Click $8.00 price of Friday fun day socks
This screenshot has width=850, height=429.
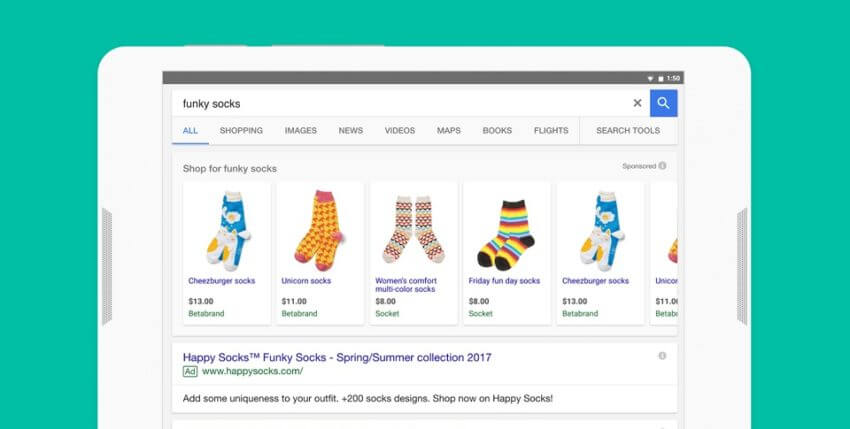(479, 301)
